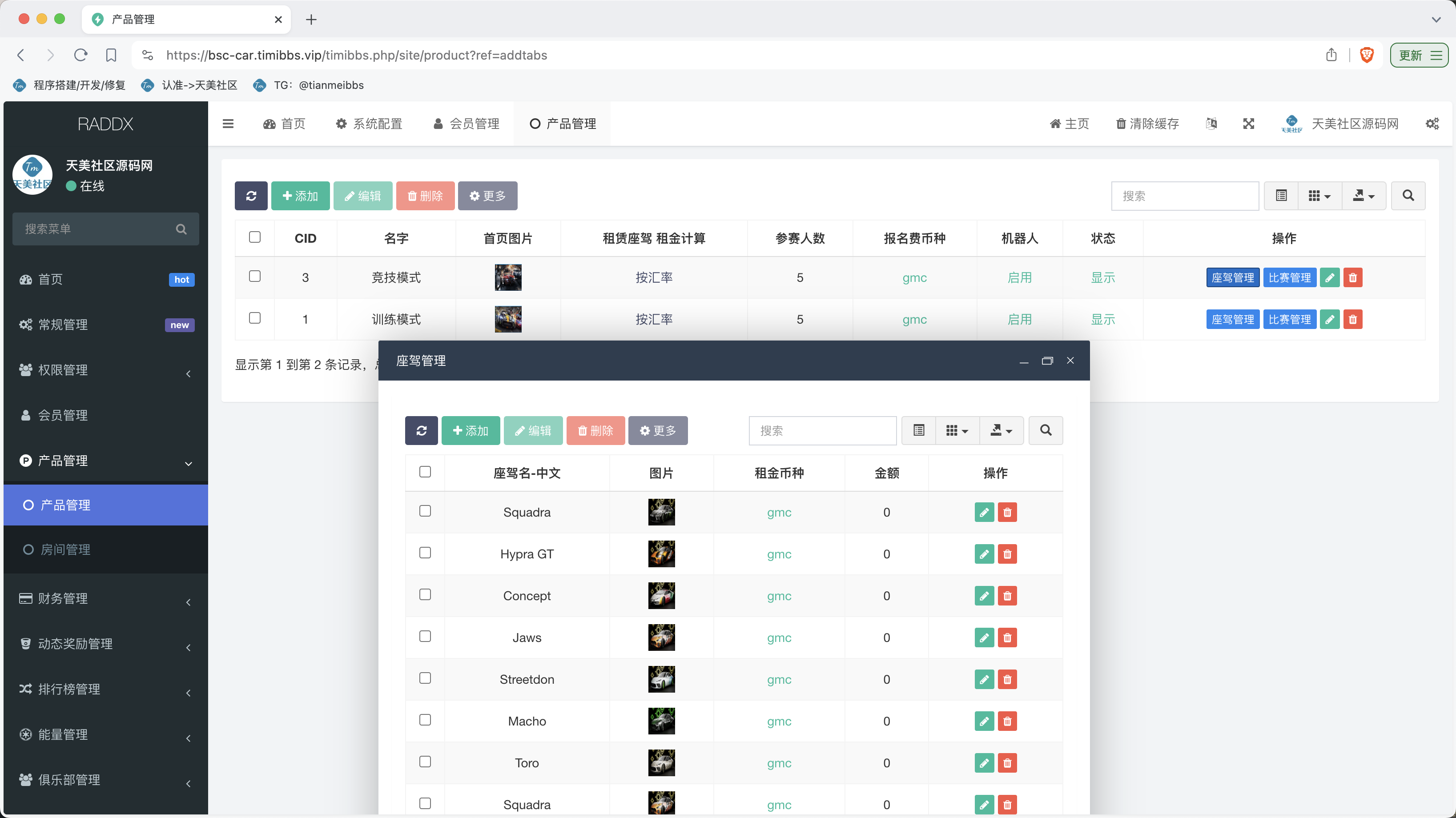The image size is (1456, 818).
Task: Click the 竞技模式 row thumbnail image
Action: tap(508, 277)
